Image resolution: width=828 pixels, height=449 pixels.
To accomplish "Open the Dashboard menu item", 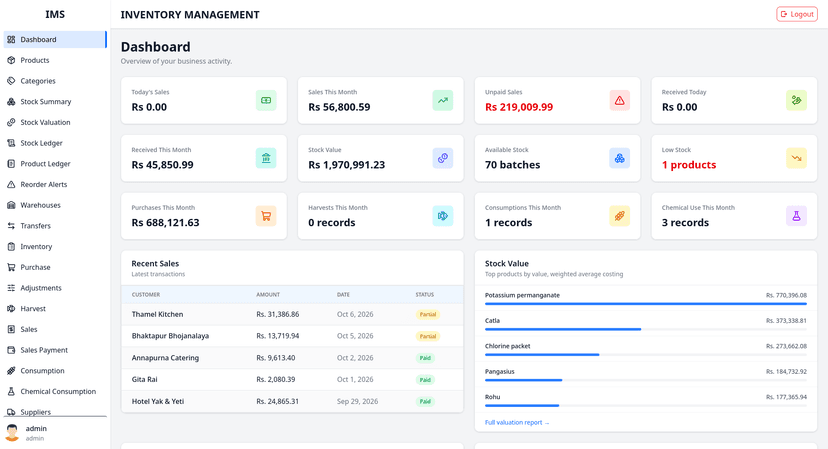I will click(55, 40).
